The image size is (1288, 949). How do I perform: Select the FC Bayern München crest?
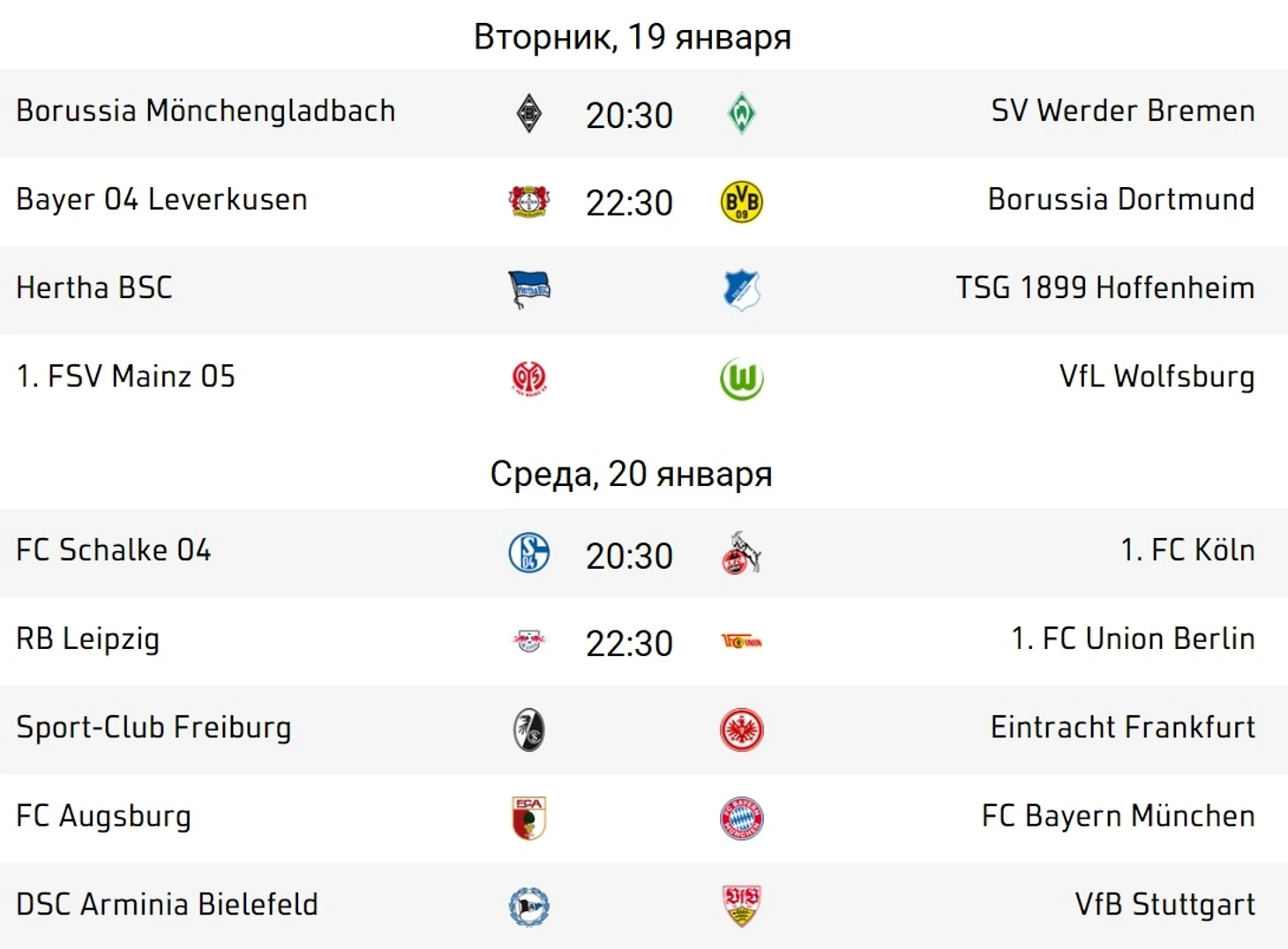coord(741,818)
